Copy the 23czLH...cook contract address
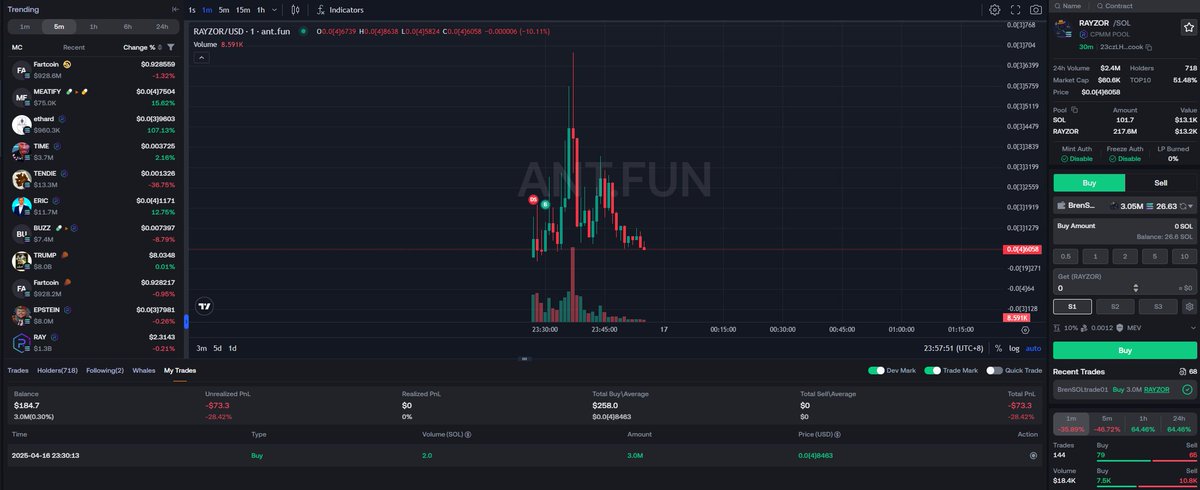The width and height of the screenshot is (1200, 490). [1149, 47]
